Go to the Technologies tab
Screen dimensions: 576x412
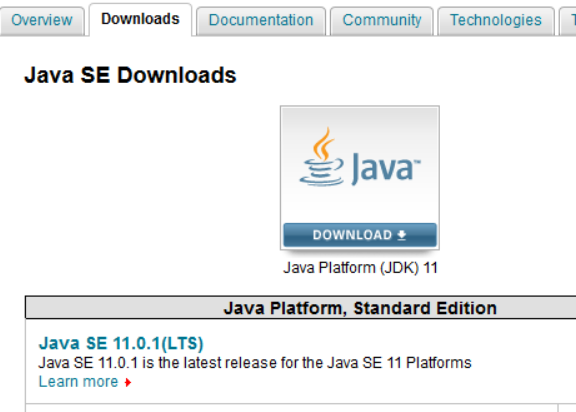pyautogui.click(x=496, y=20)
